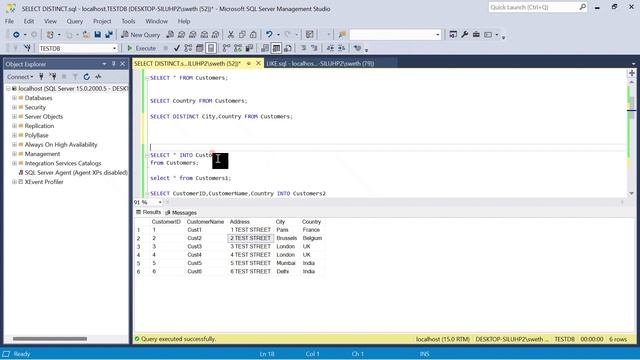Open the Connect dropdown in Object Explorer
Screen dimensions: 640x360
pyautogui.click(x=20, y=77)
